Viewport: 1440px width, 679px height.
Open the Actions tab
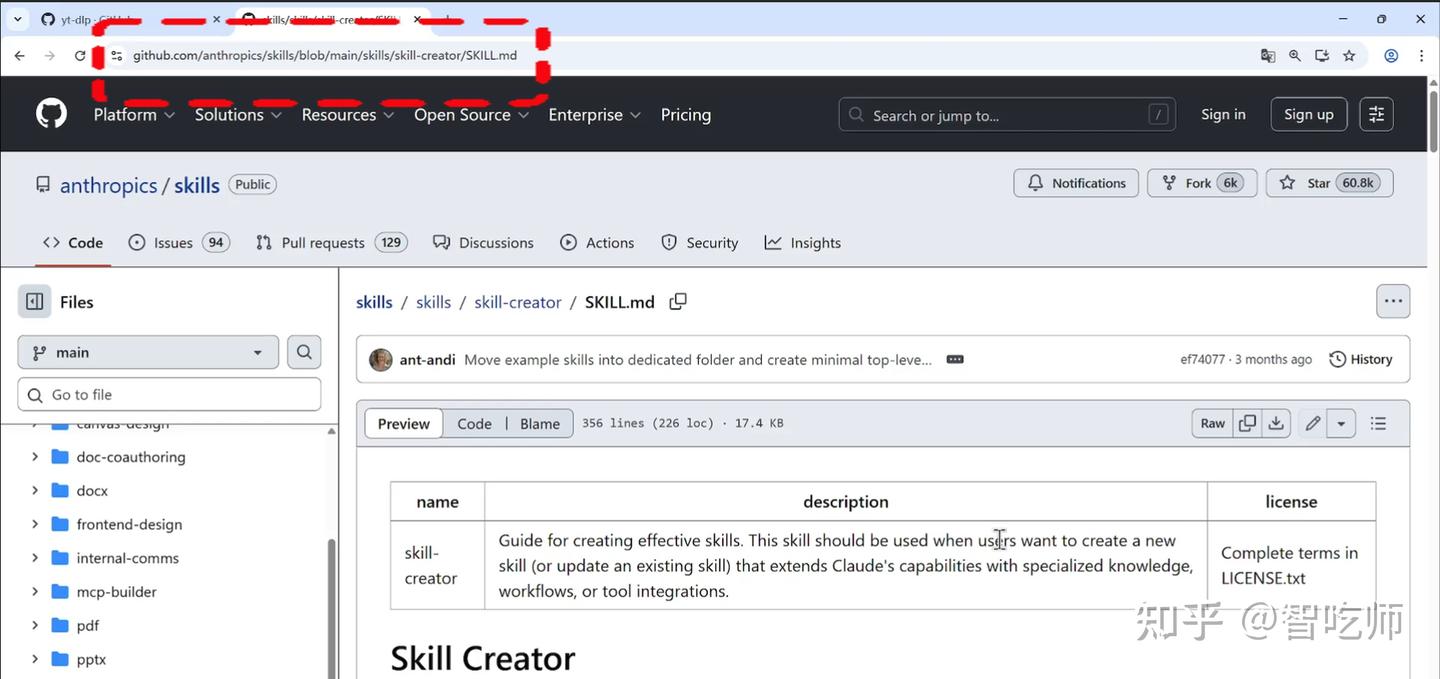click(597, 243)
